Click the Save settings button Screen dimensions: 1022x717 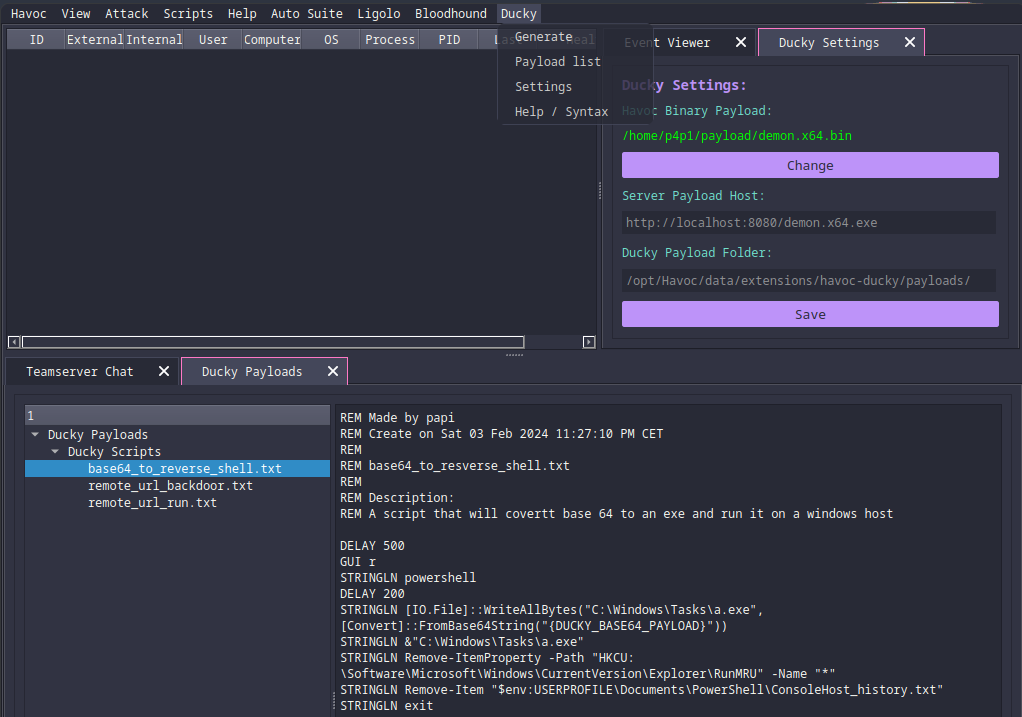(x=810, y=314)
